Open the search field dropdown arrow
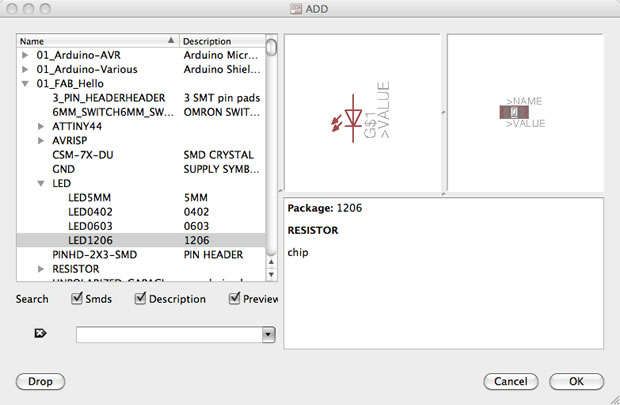 coord(268,335)
